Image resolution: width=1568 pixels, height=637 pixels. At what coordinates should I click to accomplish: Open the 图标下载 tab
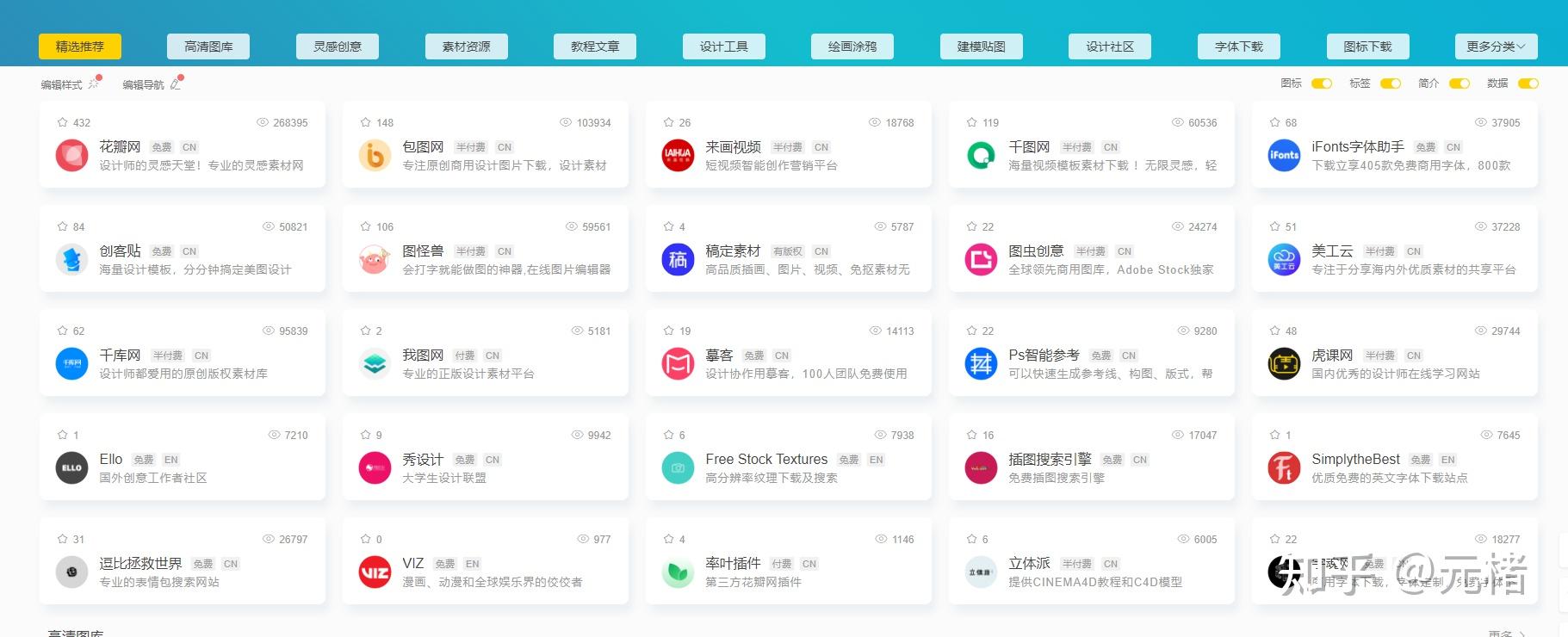(x=1367, y=46)
